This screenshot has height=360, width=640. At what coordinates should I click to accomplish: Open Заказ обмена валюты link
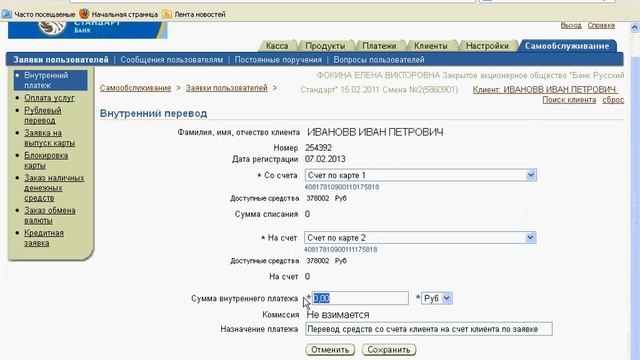tap(50, 216)
